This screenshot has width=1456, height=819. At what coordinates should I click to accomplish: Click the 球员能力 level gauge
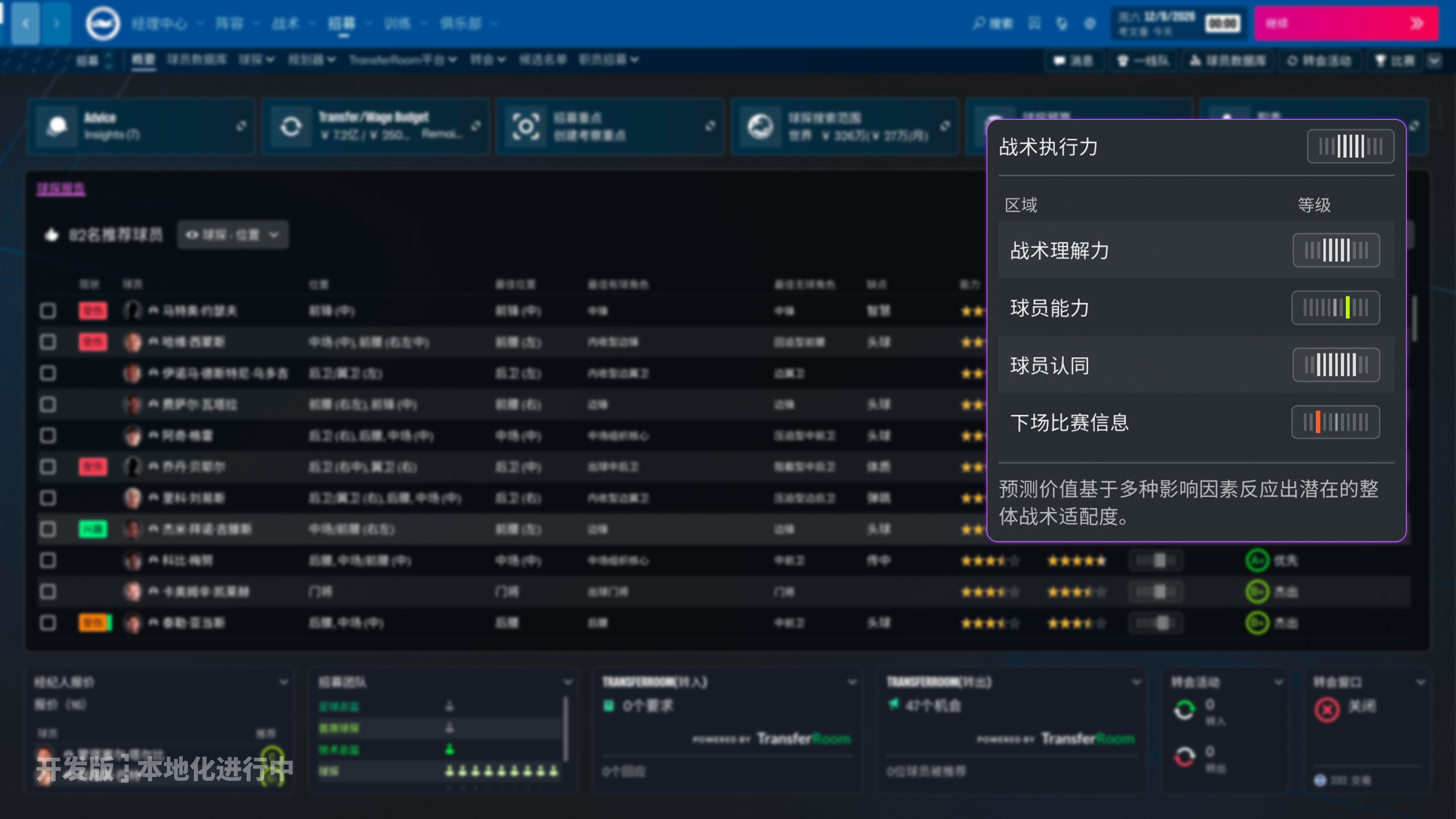click(1335, 308)
